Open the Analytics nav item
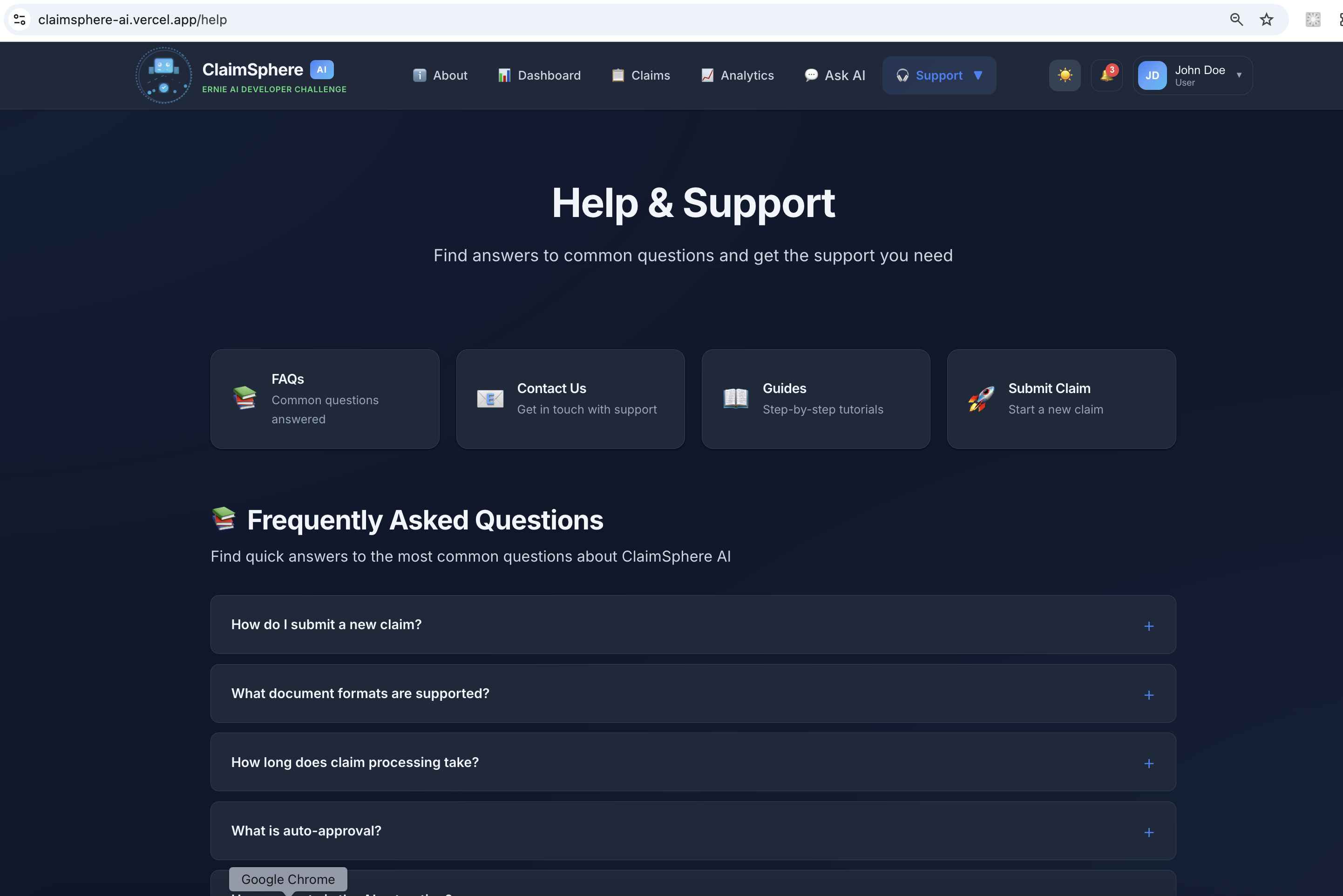This screenshot has height=896, width=1343. [x=737, y=75]
